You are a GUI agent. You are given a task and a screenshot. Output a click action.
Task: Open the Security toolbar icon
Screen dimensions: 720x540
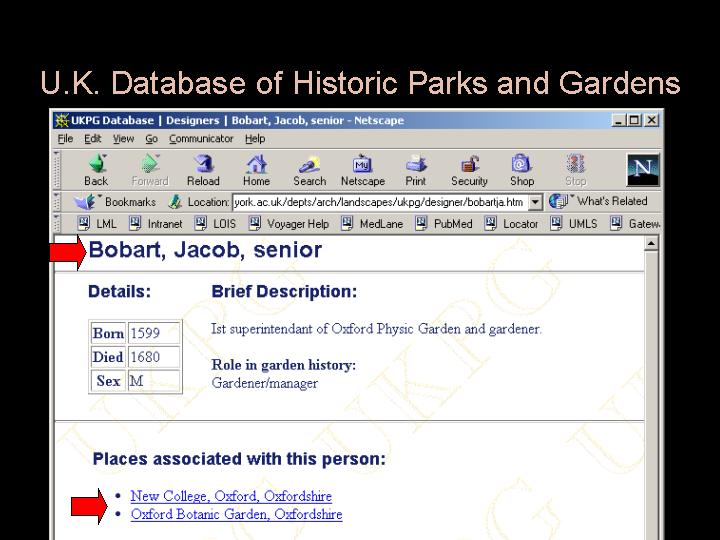click(x=469, y=169)
